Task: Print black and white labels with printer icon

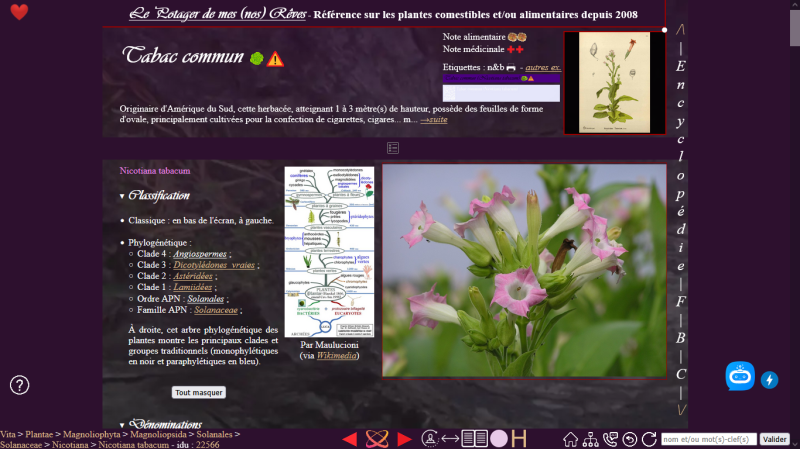Action: tap(511, 67)
